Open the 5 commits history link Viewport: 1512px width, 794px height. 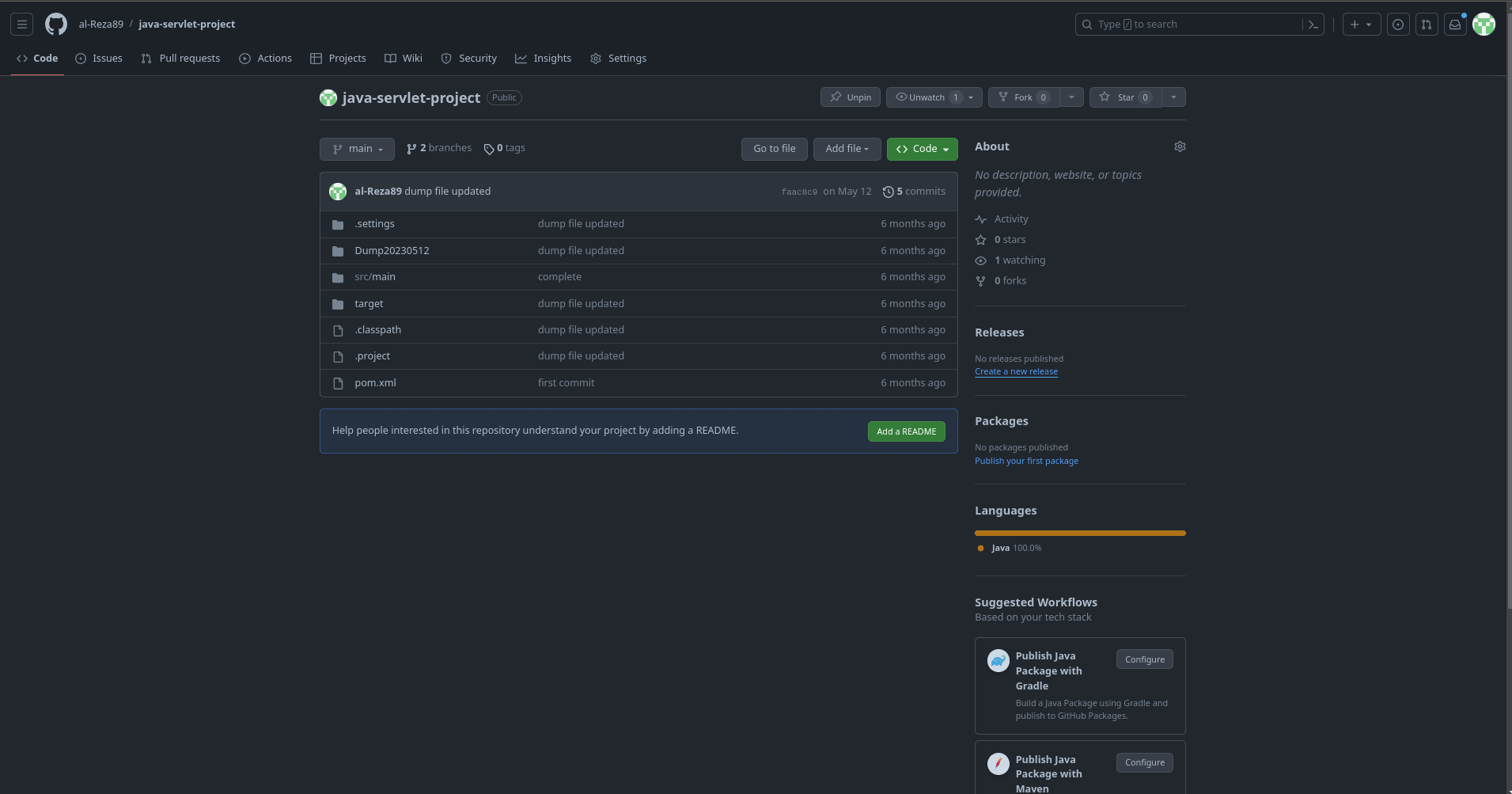pos(914,192)
